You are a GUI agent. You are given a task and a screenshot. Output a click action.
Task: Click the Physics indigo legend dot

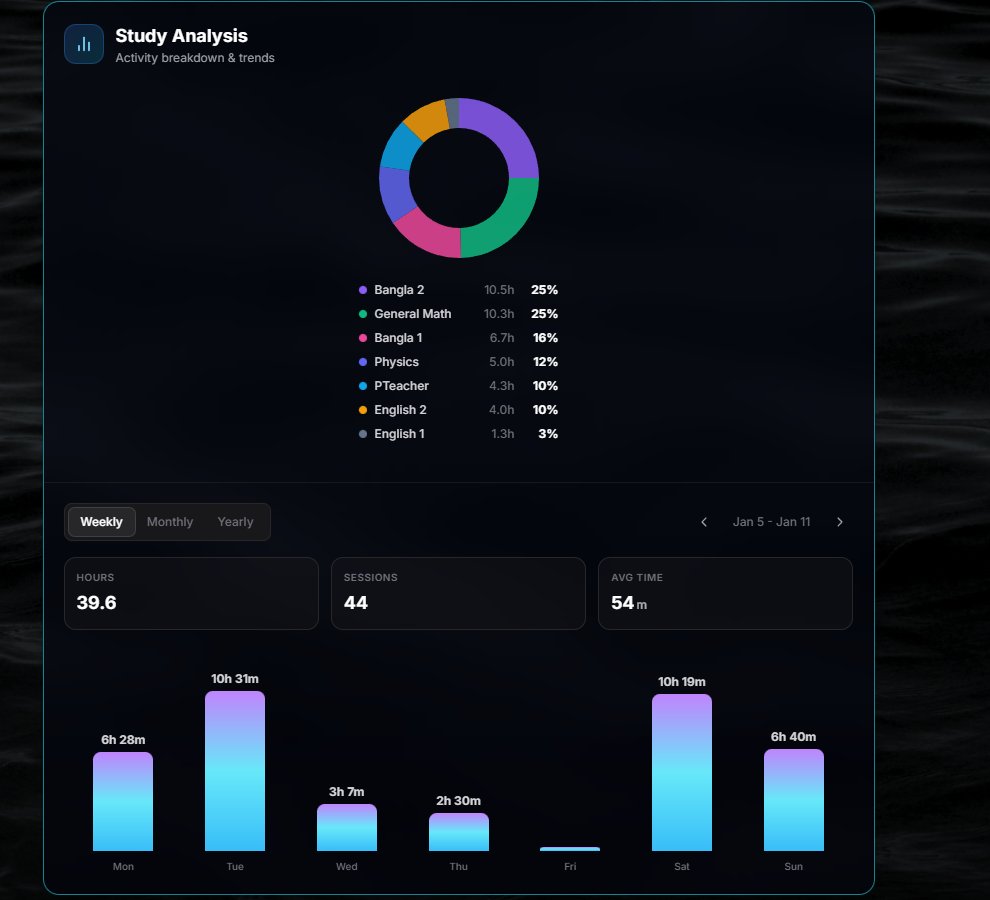363,362
